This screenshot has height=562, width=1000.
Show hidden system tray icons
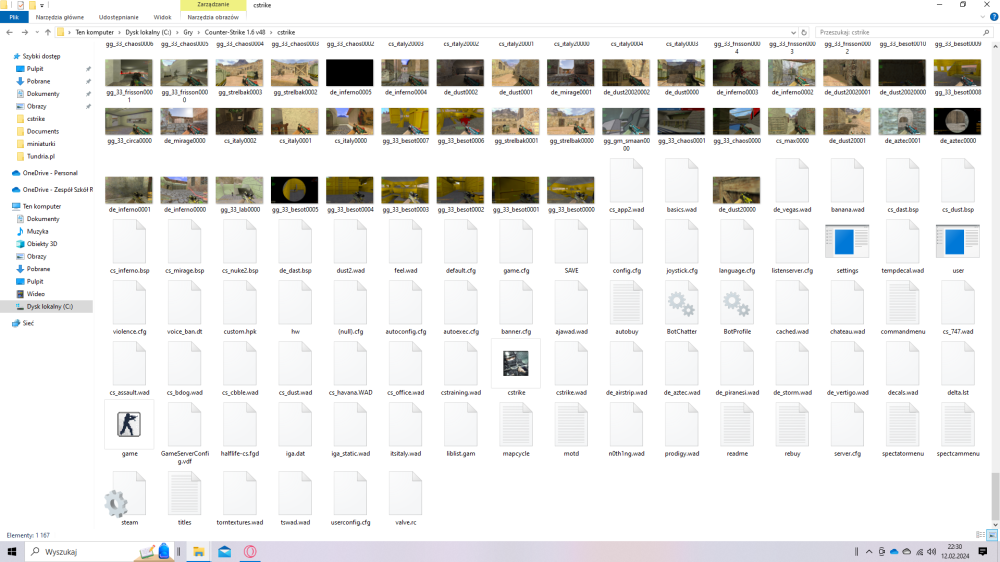click(x=869, y=552)
